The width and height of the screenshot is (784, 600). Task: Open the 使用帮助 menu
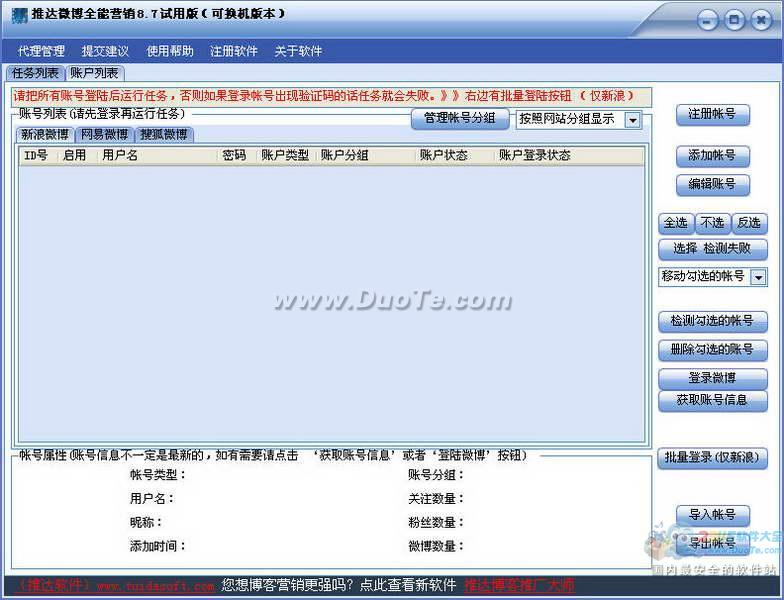170,51
